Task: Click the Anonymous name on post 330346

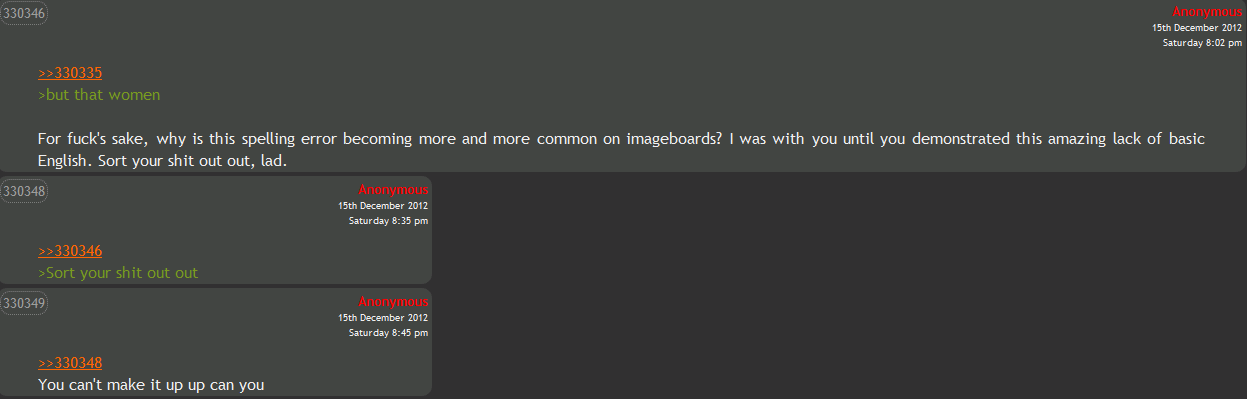Action: (x=1208, y=11)
